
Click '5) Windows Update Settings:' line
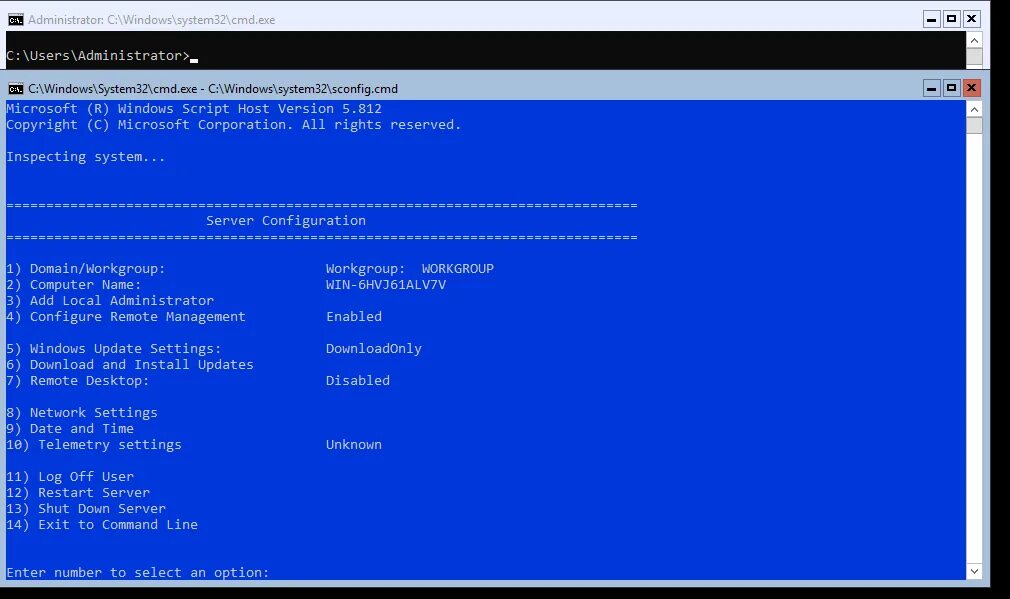[113, 348]
